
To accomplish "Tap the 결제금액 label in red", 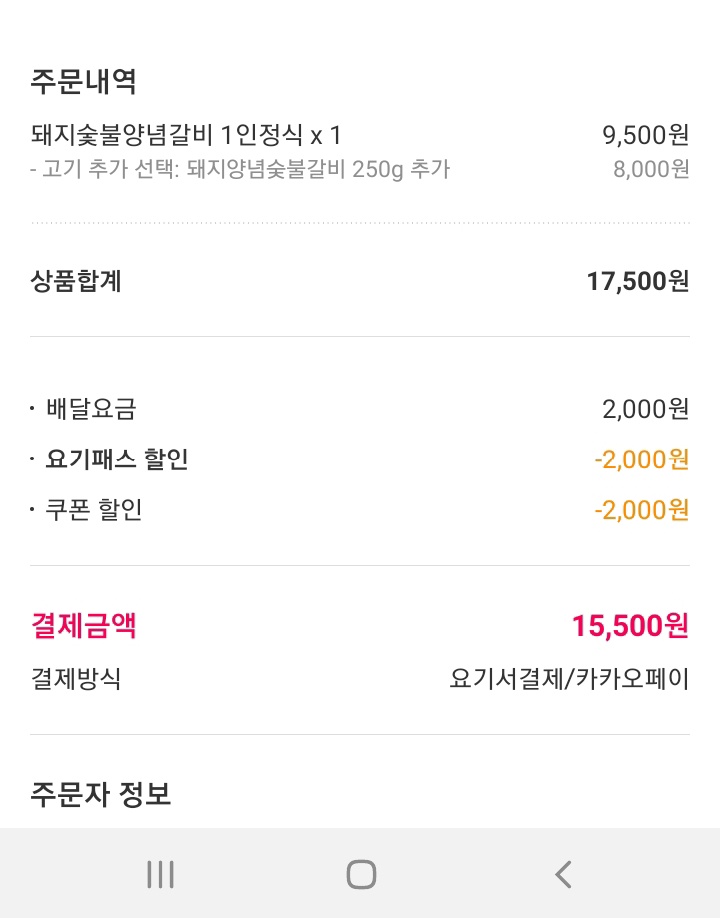I will (x=84, y=626).
